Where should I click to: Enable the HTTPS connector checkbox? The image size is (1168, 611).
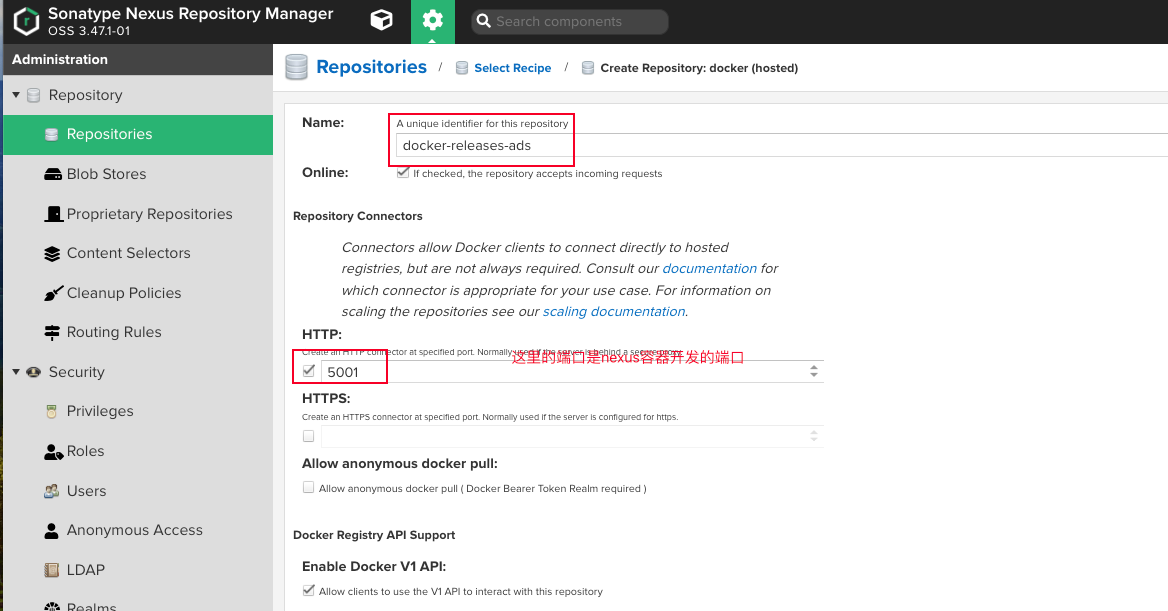(x=308, y=435)
